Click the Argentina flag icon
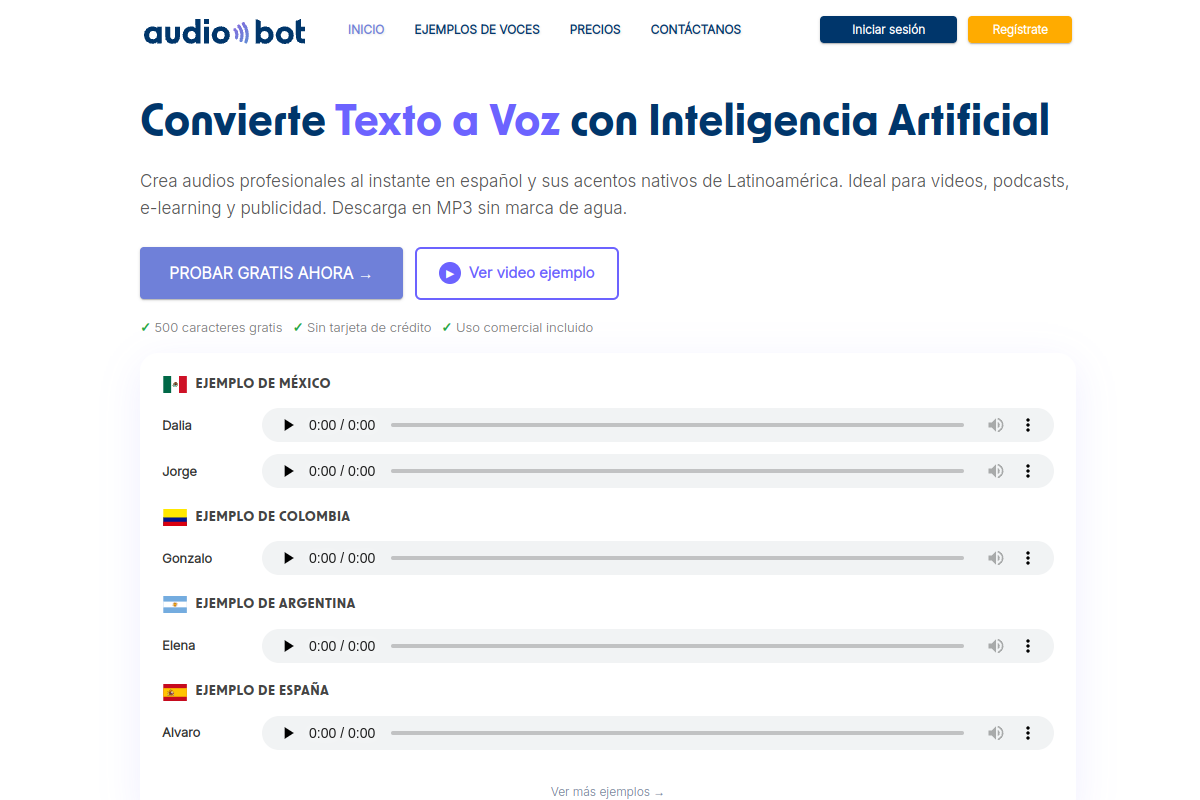Viewport: 1200px width, 800px height. (175, 604)
